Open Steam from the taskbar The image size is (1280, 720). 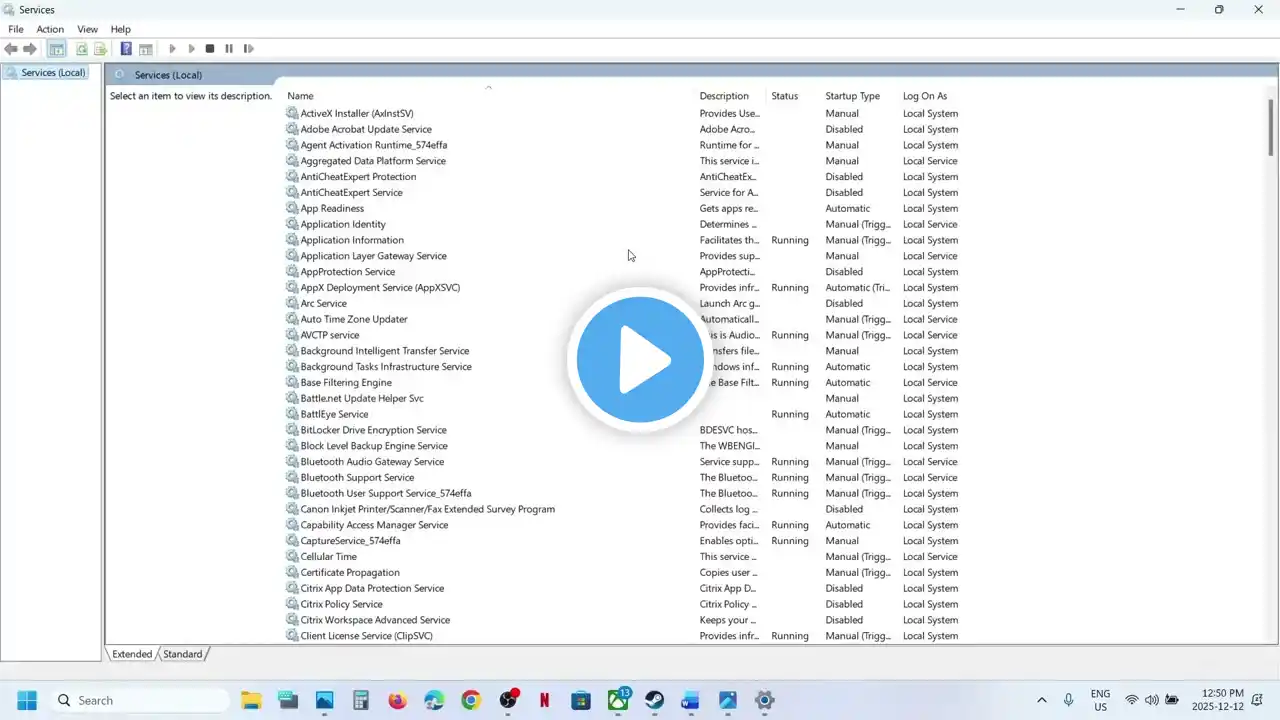654,700
